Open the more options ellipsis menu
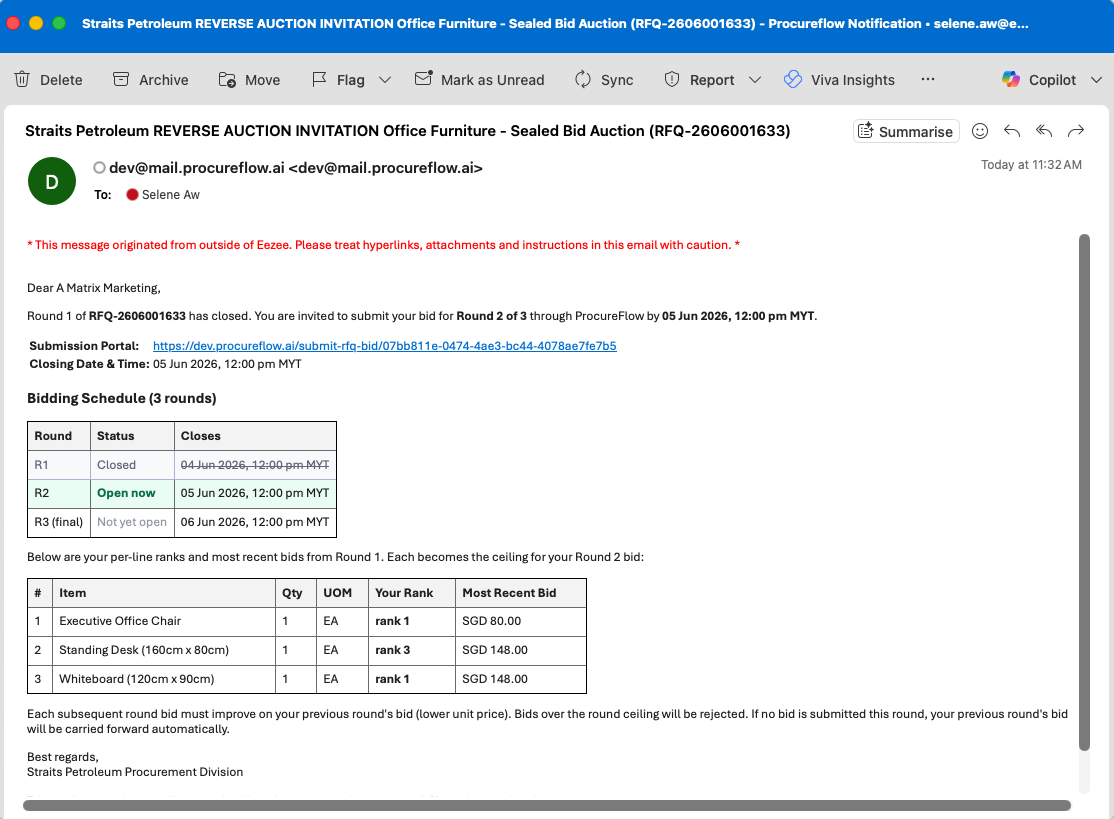 (x=928, y=80)
